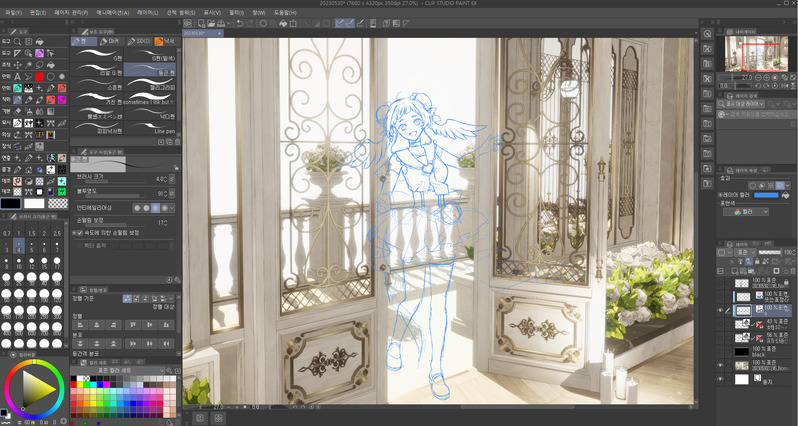The height and width of the screenshot is (426, 798).
Task: Zoom out with navigator minus icon
Action: click(758, 78)
